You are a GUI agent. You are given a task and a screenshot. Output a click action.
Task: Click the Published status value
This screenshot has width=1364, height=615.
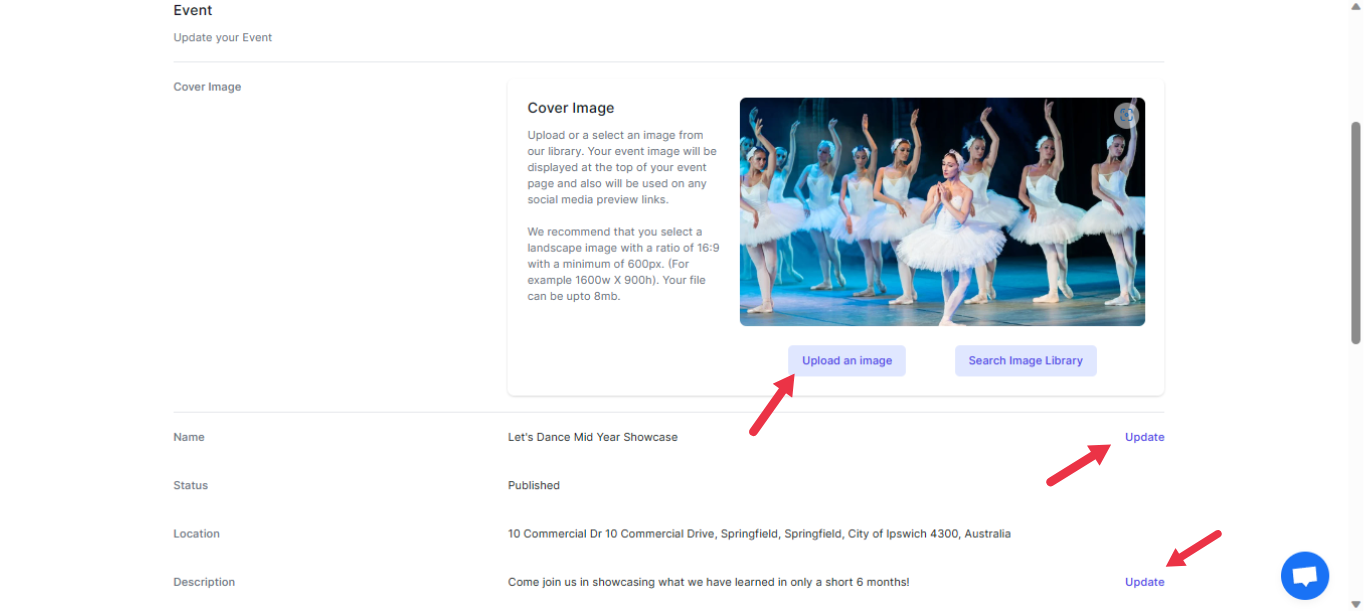click(x=533, y=485)
